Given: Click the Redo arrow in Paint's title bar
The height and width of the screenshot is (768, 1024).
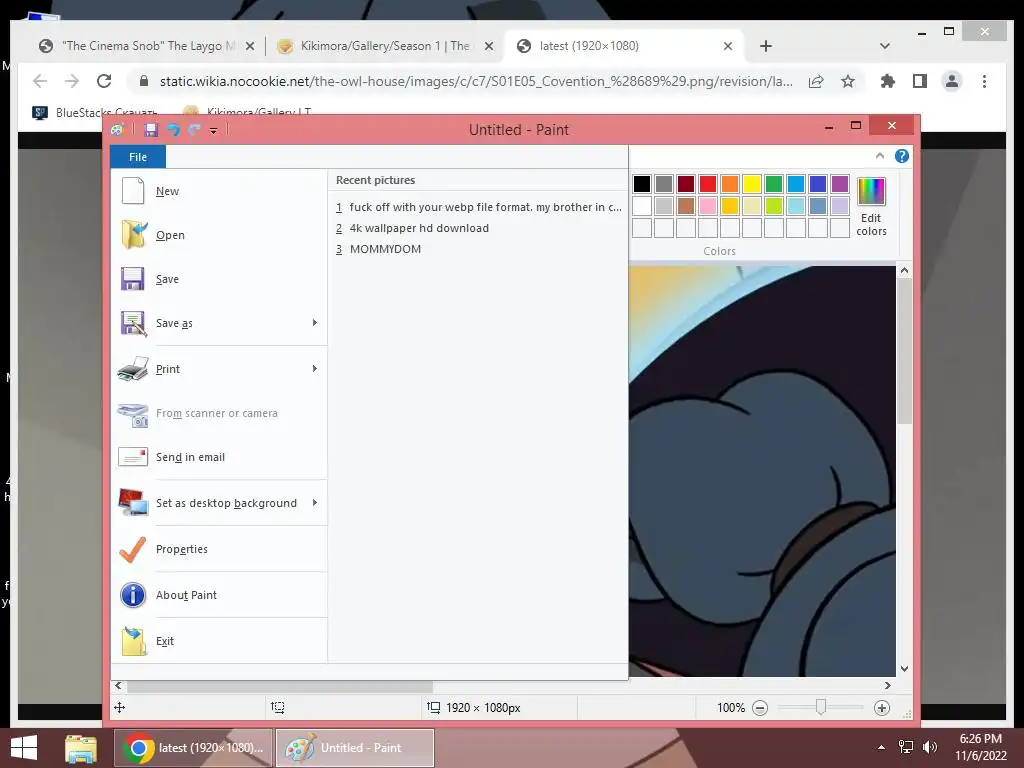Looking at the screenshot, I should tap(194, 130).
